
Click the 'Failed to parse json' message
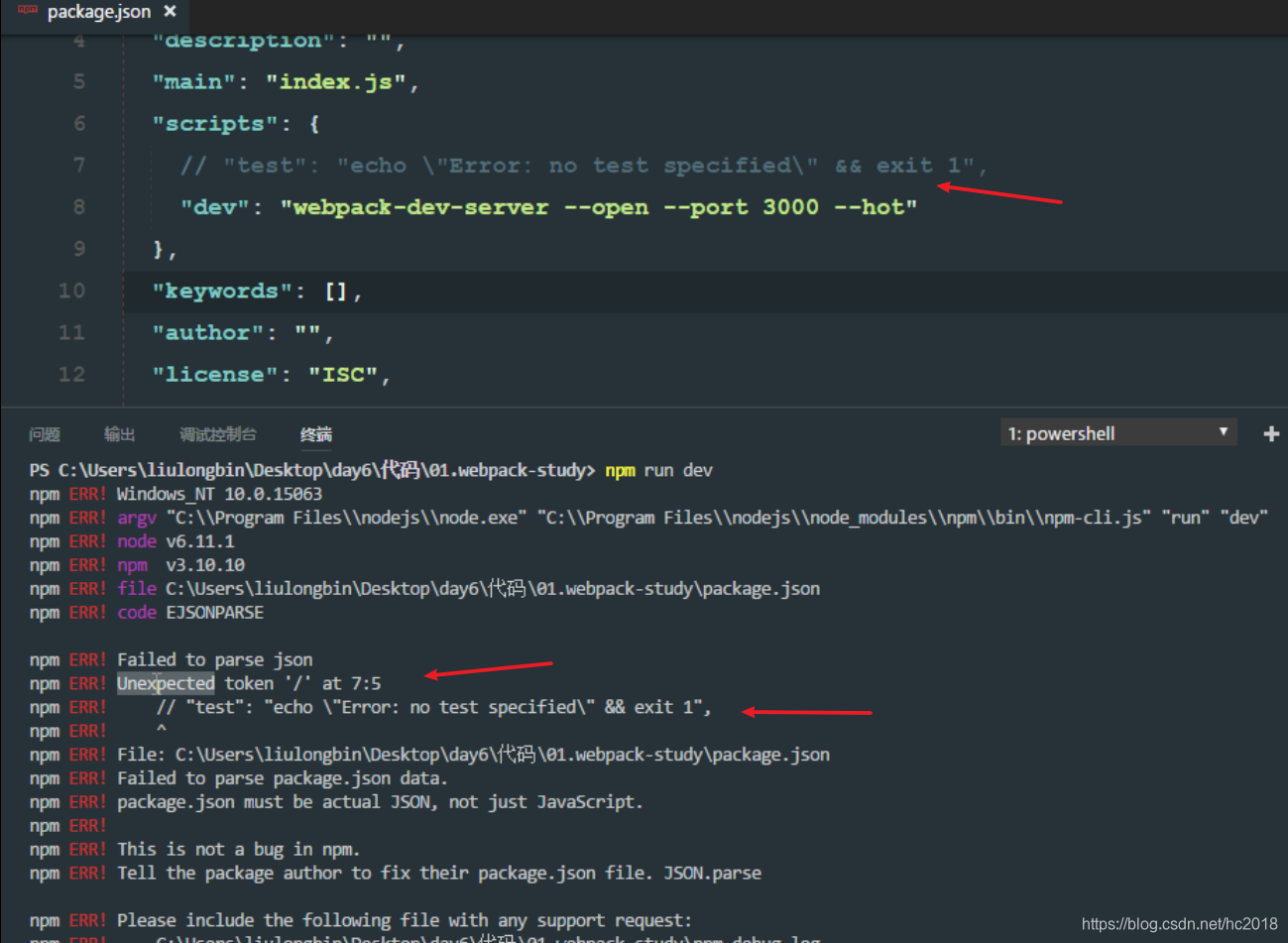214,660
